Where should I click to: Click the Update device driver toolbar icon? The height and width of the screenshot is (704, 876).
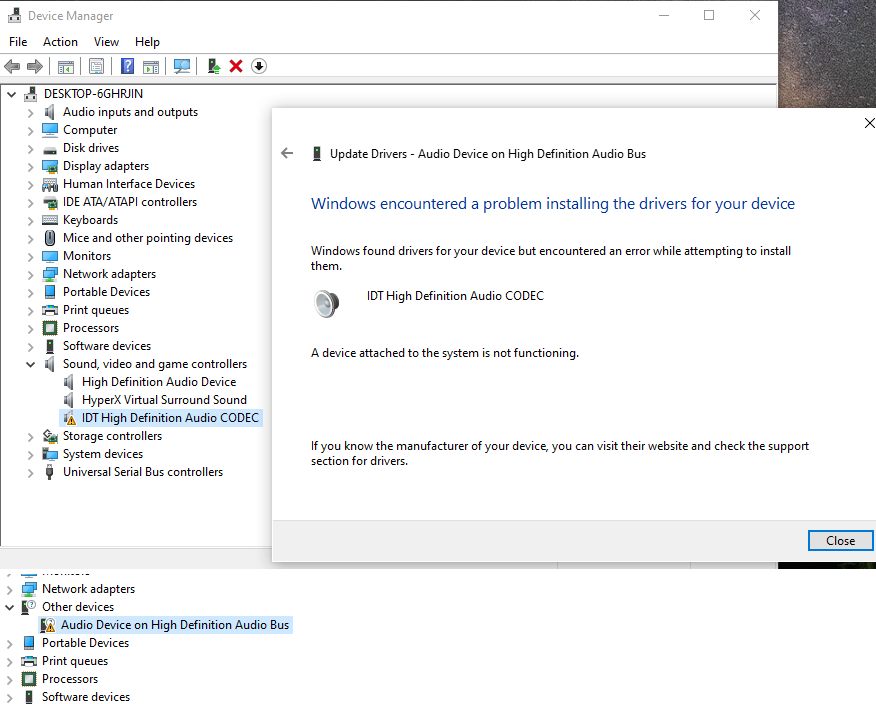(213, 66)
